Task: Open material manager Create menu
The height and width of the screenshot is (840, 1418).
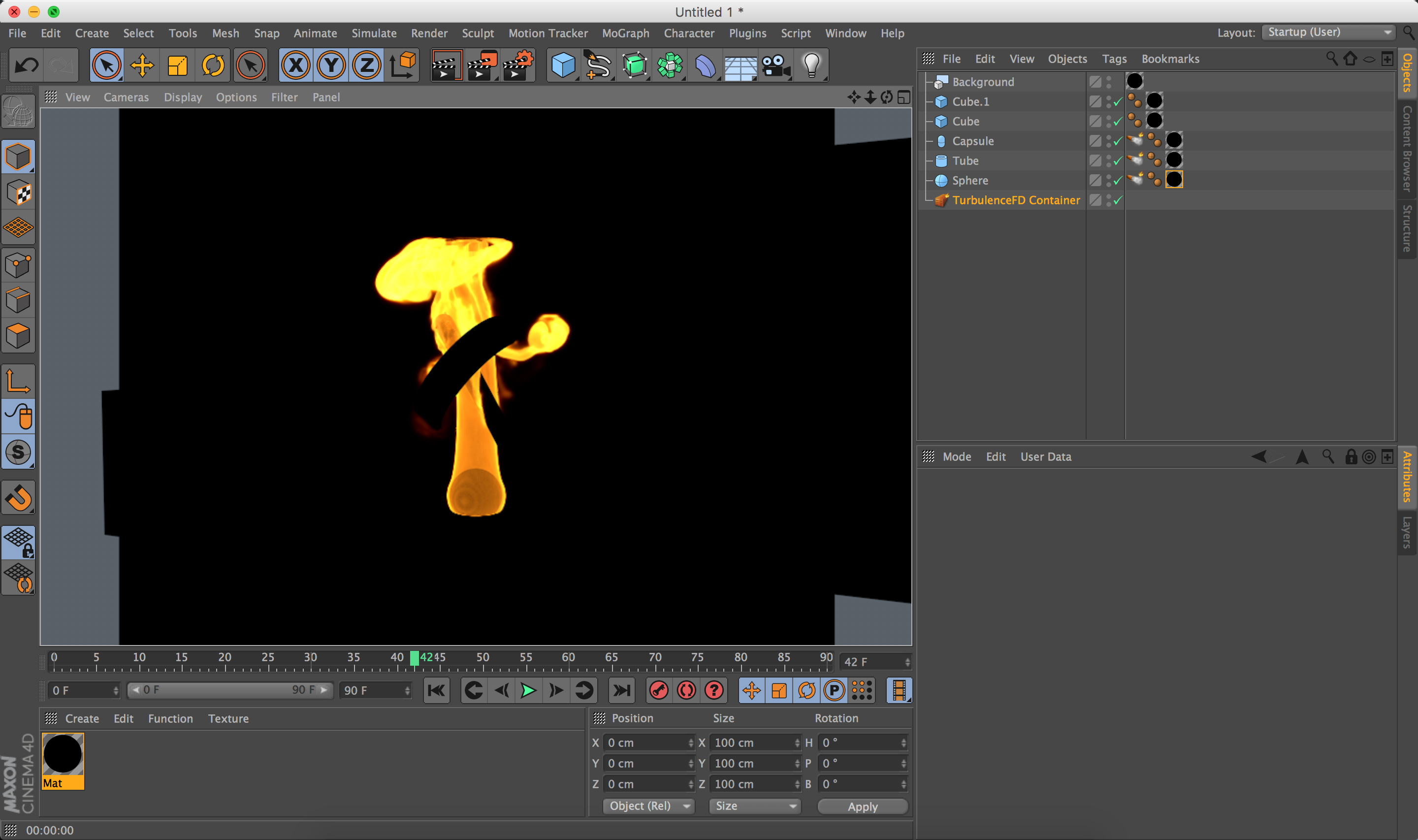Action: (82, 718)
